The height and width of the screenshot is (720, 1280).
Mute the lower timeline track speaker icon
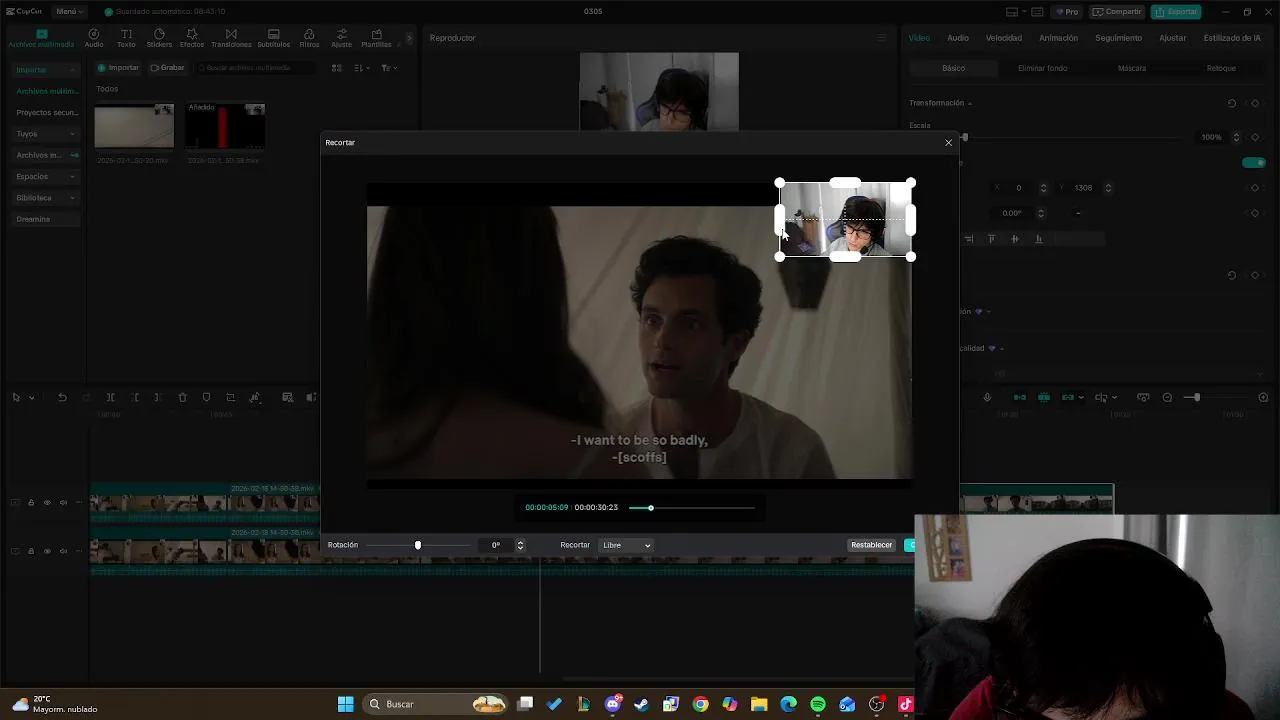pyautogui.click(x=63, y=551)
